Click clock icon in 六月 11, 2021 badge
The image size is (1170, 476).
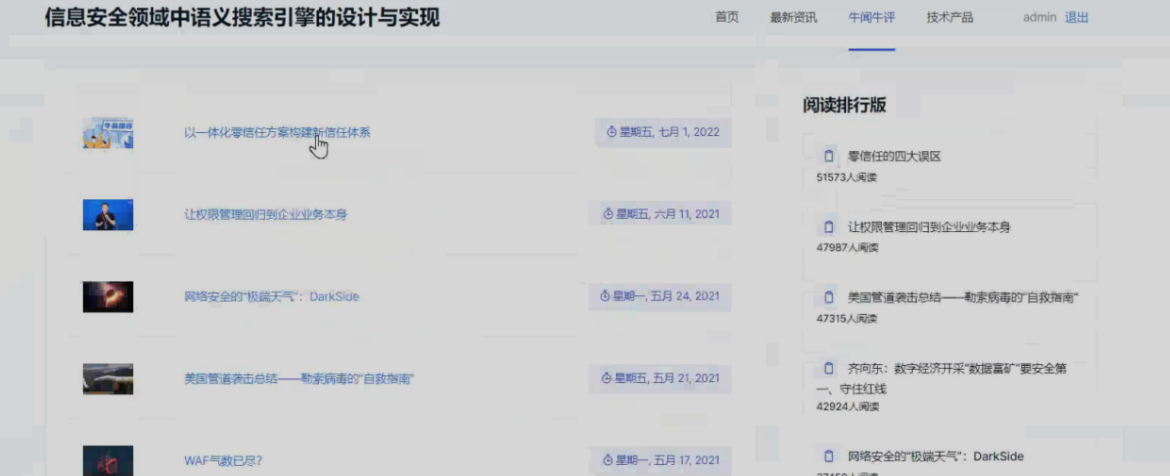608,214
